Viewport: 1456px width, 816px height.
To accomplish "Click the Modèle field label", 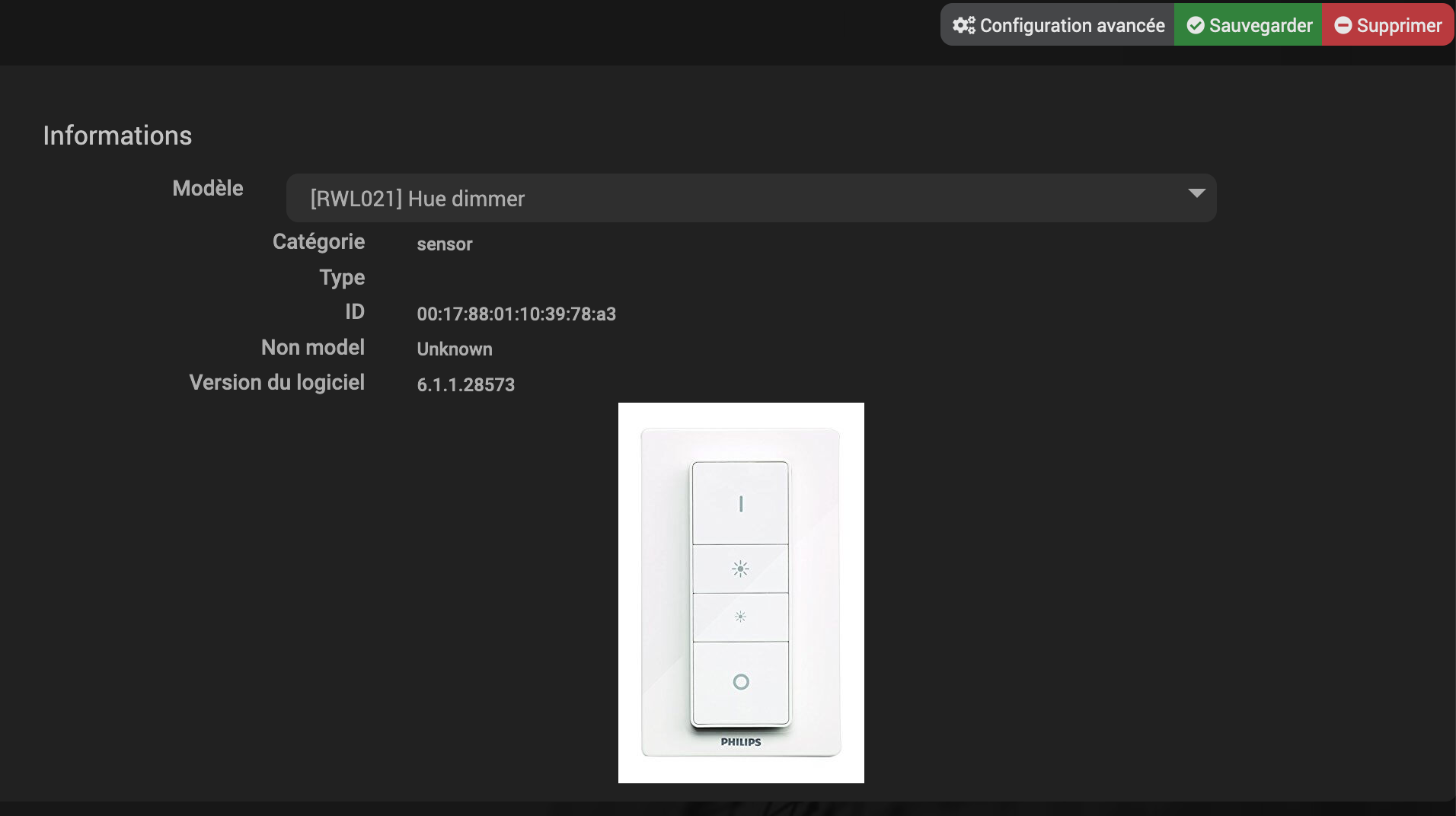I will (x=208, y=188).
